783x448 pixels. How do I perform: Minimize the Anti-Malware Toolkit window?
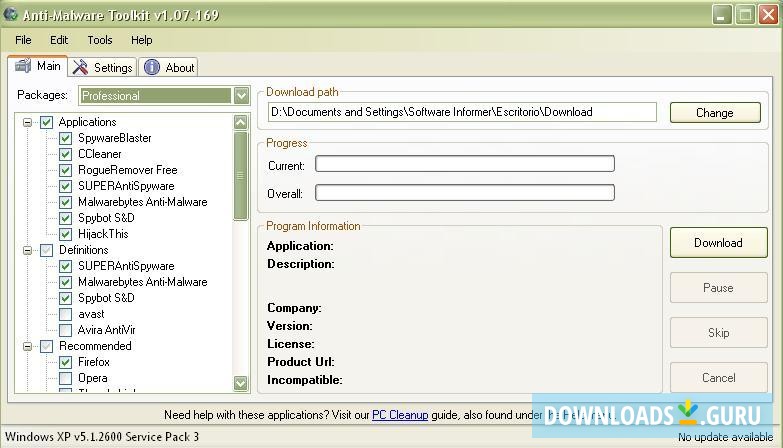point(721,14)
